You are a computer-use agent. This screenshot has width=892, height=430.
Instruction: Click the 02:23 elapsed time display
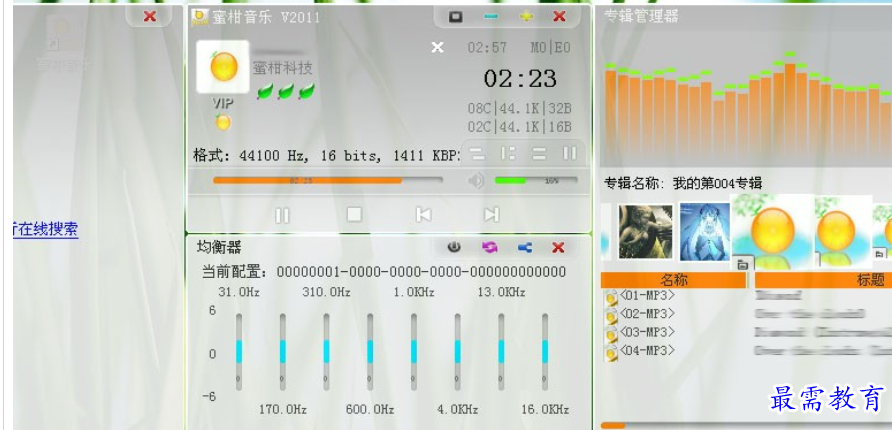click(520, 78)
